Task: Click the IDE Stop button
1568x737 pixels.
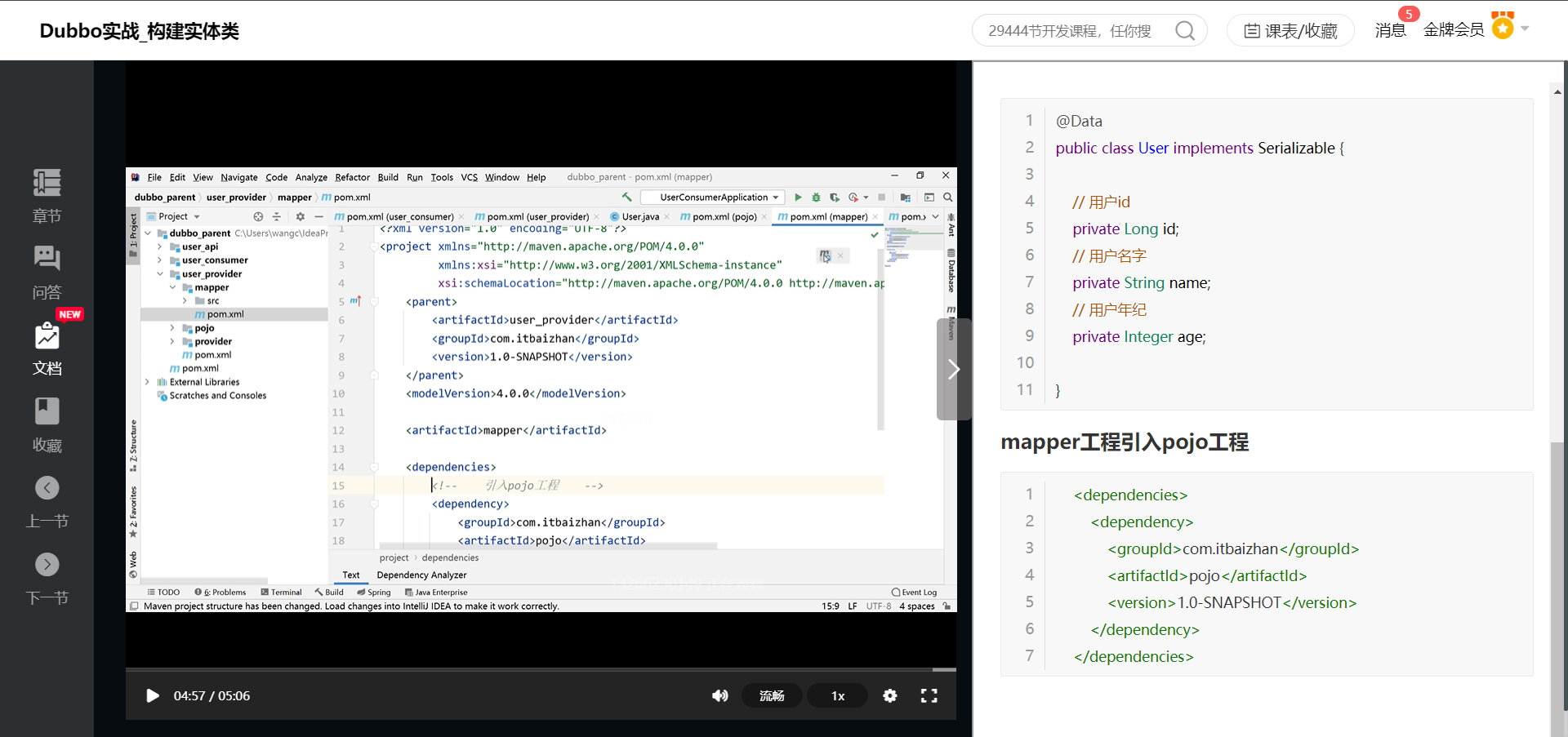Action: pos(882,198)
